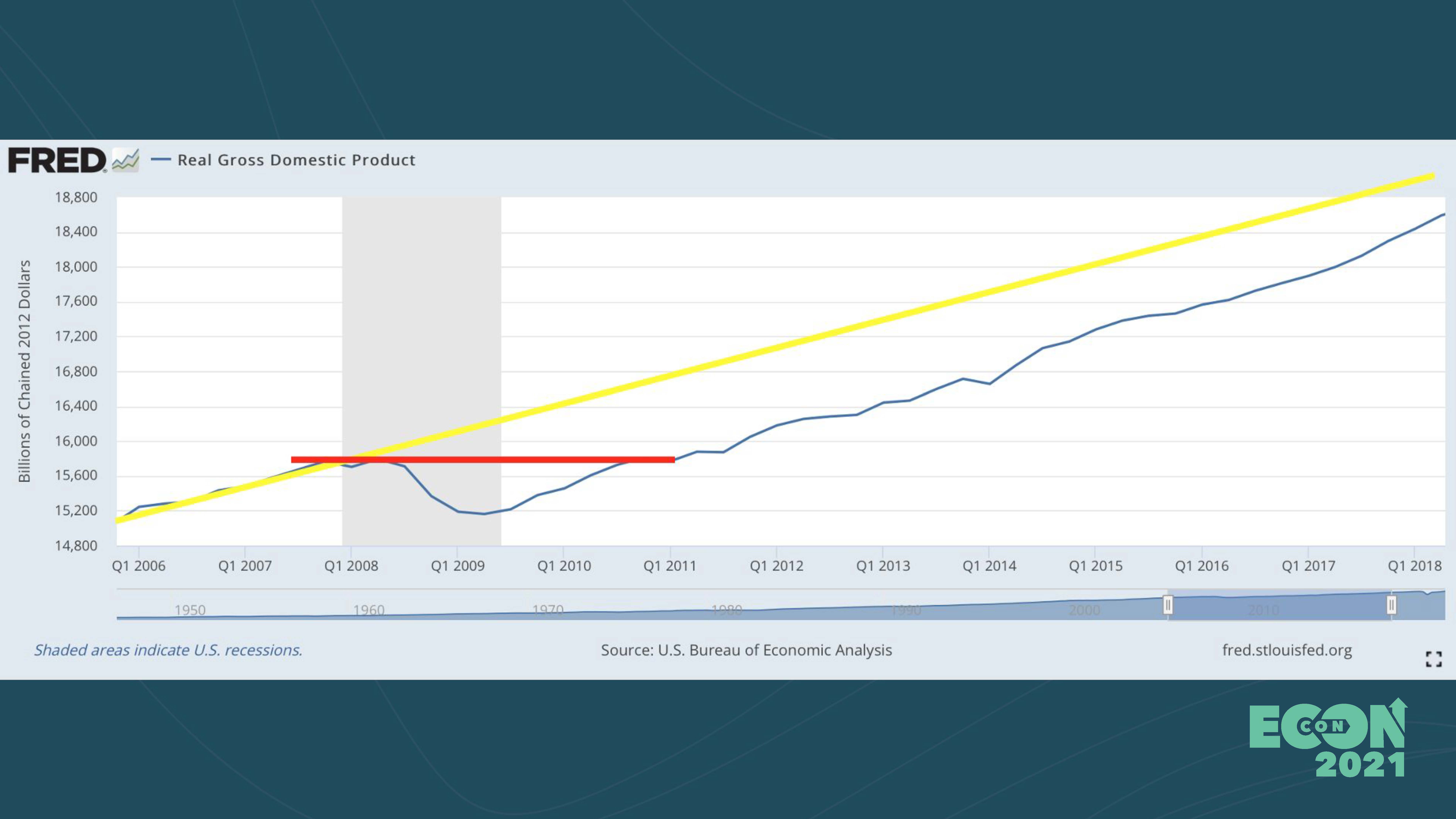Click the Q1 2007 axis label
This screenshot has width=1456, height=819.
(245, 566)
